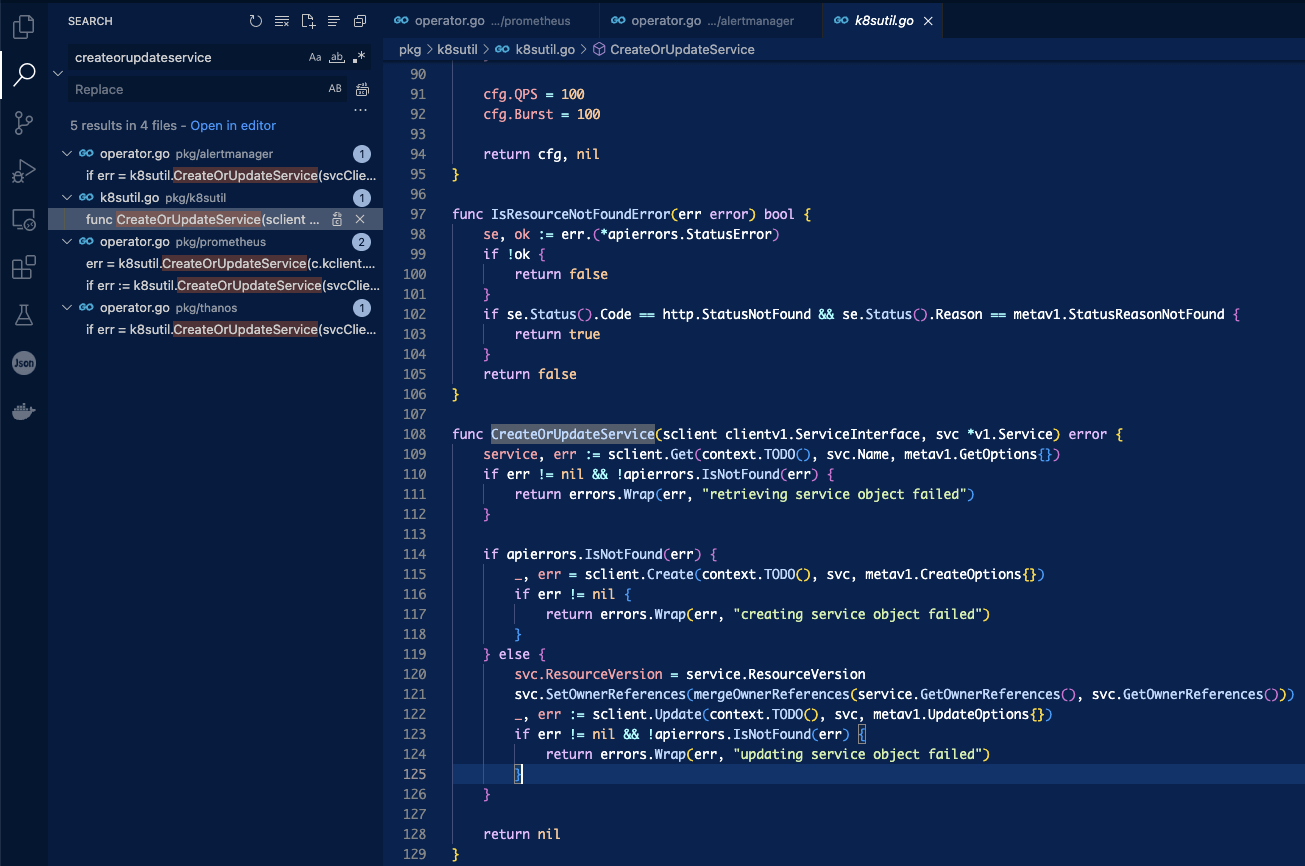Image resolution: width=1305 pixels, height=866 pixels.
Task: Open the Run and Debug view
Action: point(23,171)
